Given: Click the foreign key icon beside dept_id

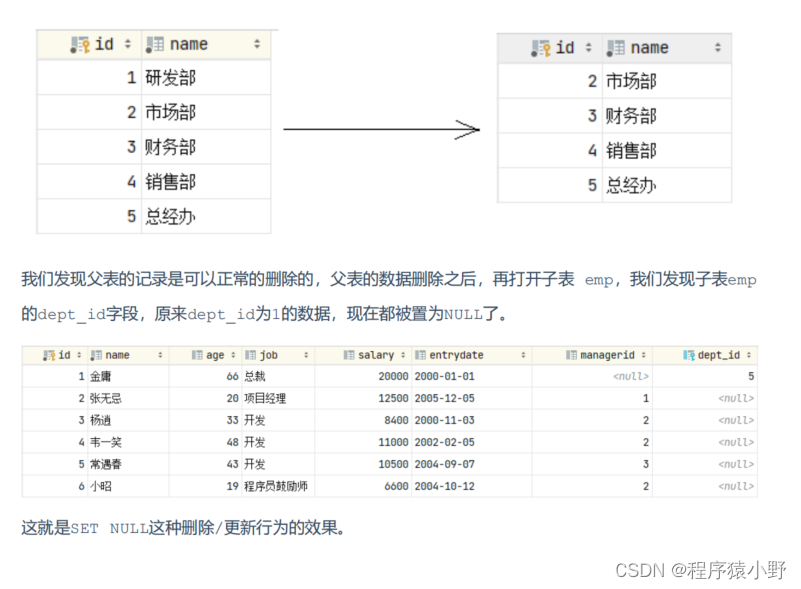Looking at the screenshot, I should [689, 355].
